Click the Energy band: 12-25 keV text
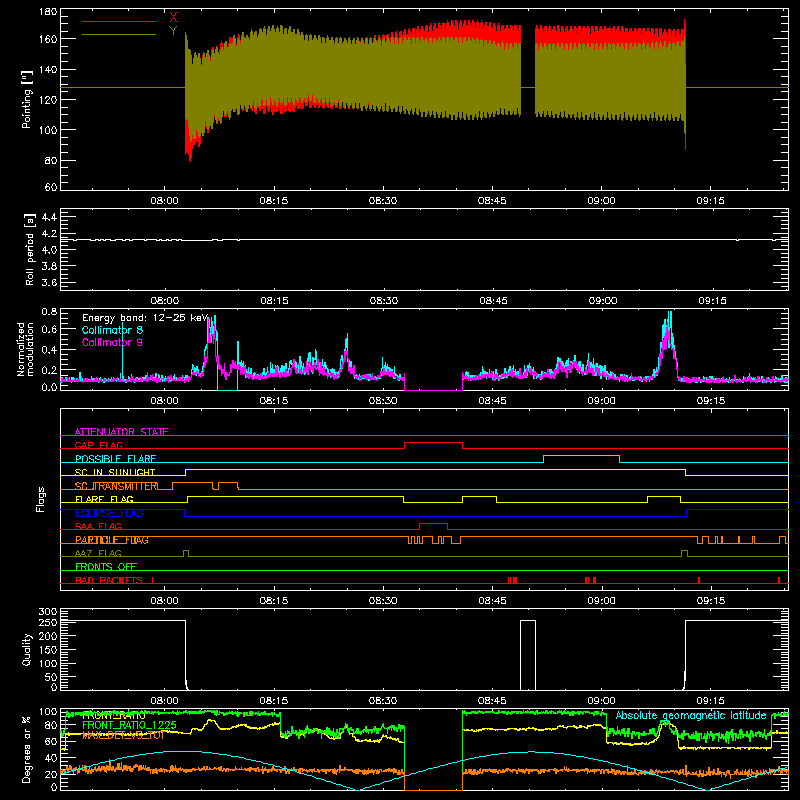The image size is (800, 800). [145, 318]
